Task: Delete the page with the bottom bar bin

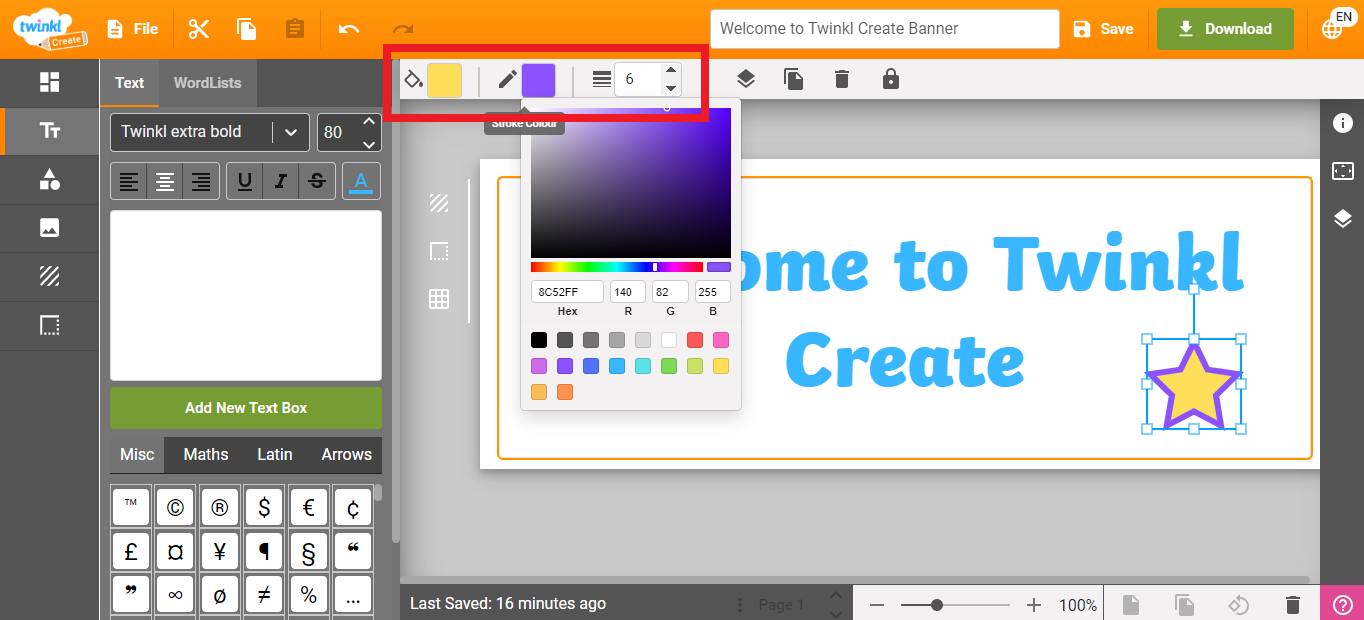Action: tap(1293, 604)
